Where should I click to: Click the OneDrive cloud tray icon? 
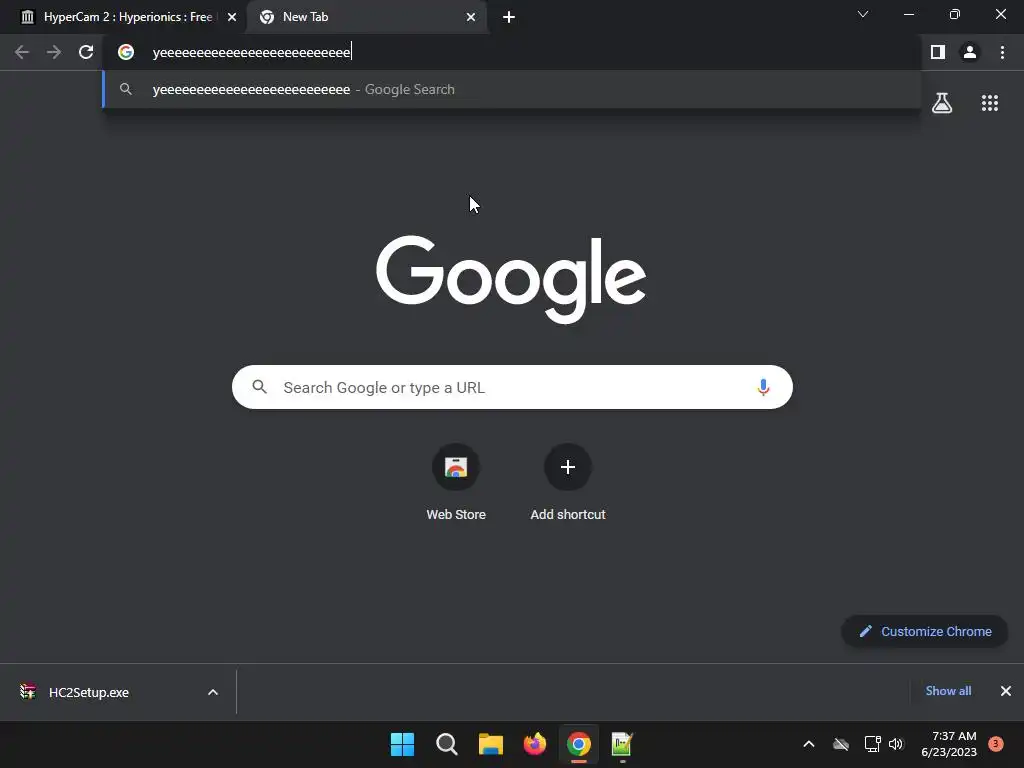840,744
